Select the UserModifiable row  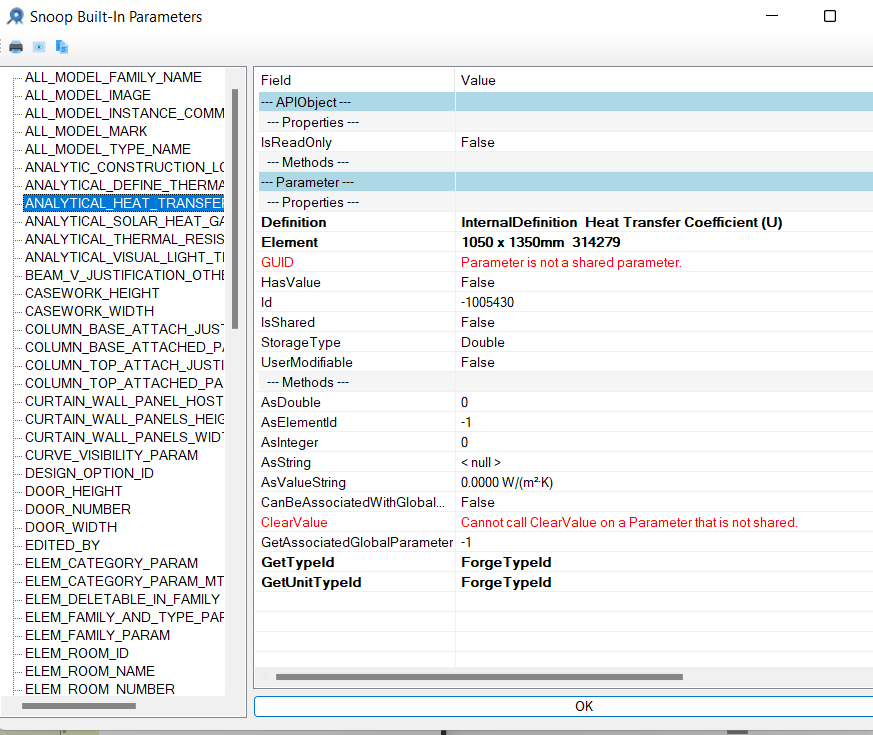pyautogui.click(x=566, y=362)
